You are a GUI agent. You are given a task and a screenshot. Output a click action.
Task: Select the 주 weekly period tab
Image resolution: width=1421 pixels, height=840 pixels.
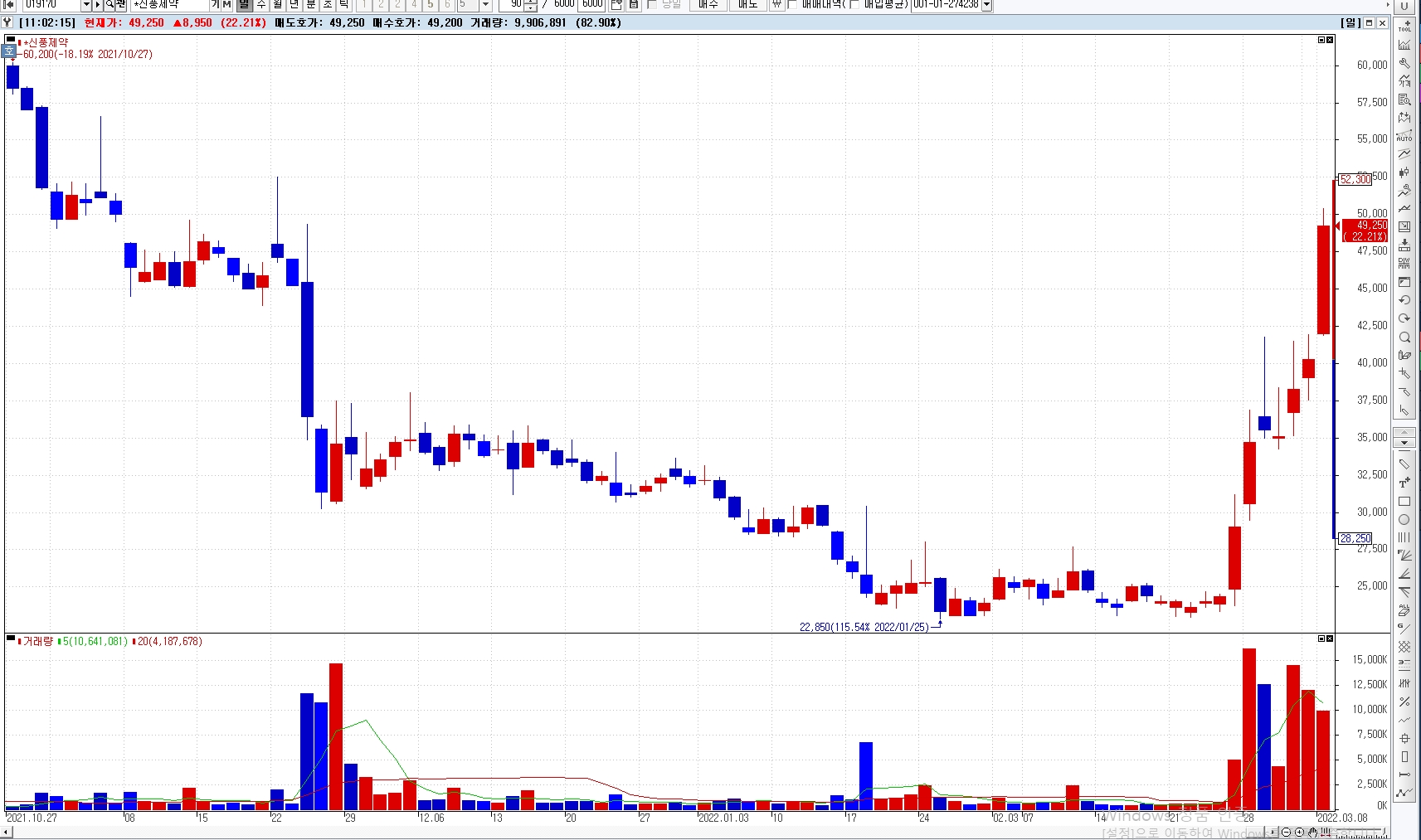click(x=261, y=5)
